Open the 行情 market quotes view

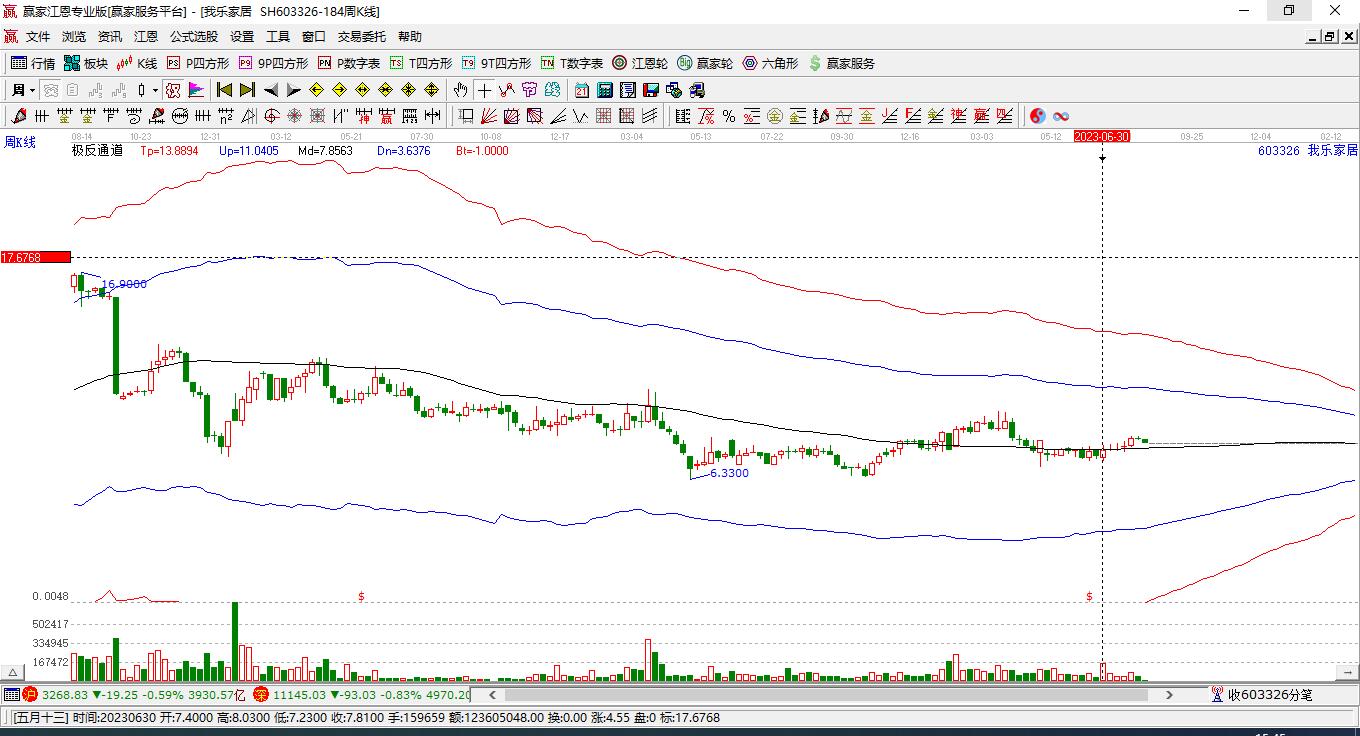[33, 63]
